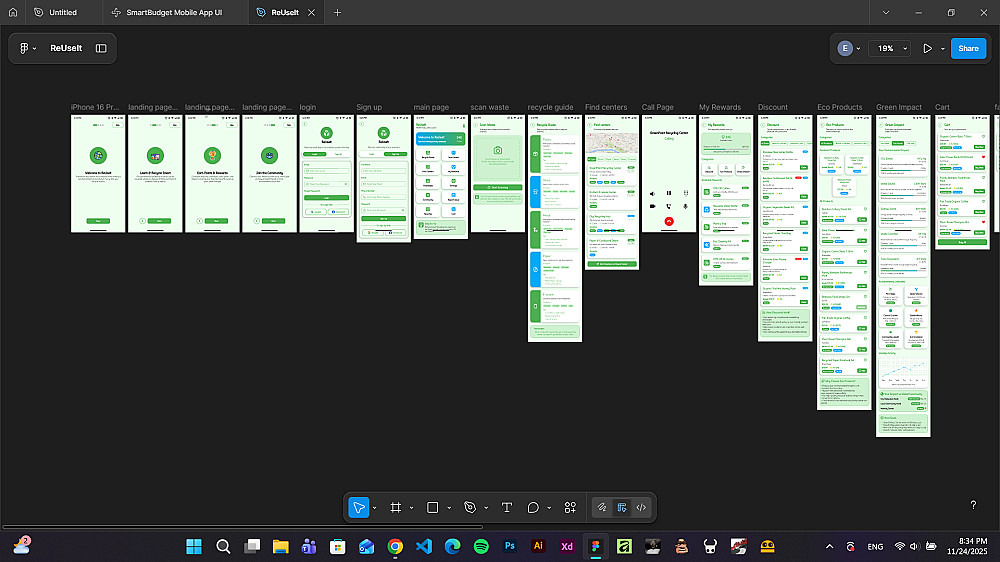1000x562 pixels.
Task: Select the main page frame label
Action: click(x=431, y=107)
